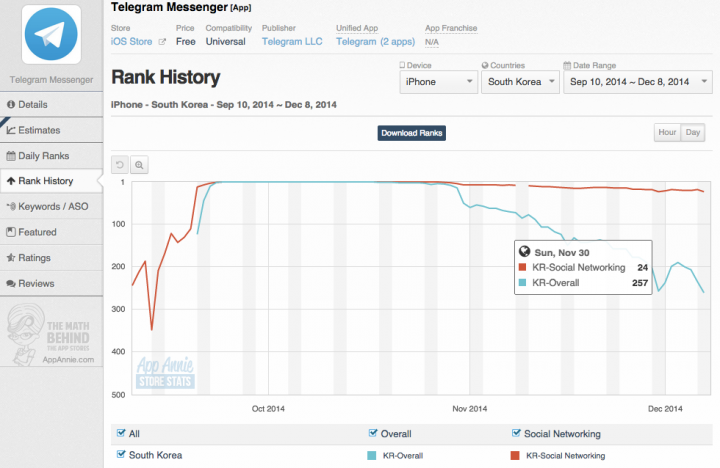Click the Math Behind the App Stores banner
Screen dimensions: 720x468
point(51,334)
